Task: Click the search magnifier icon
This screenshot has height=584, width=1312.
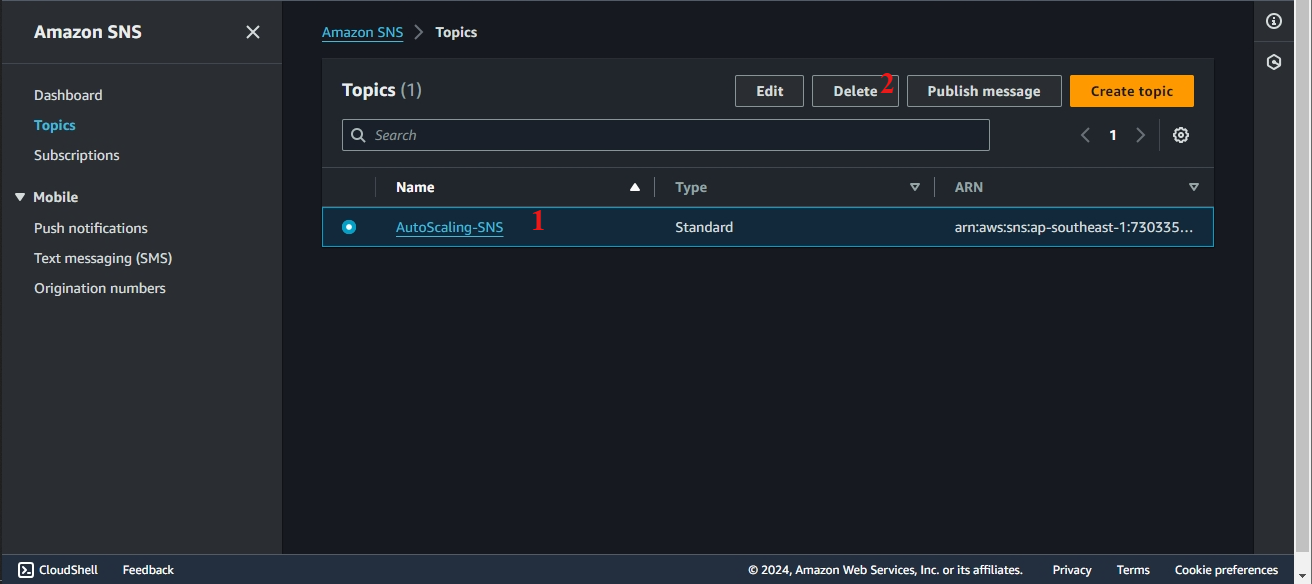Action: click(x=358, y=135)
